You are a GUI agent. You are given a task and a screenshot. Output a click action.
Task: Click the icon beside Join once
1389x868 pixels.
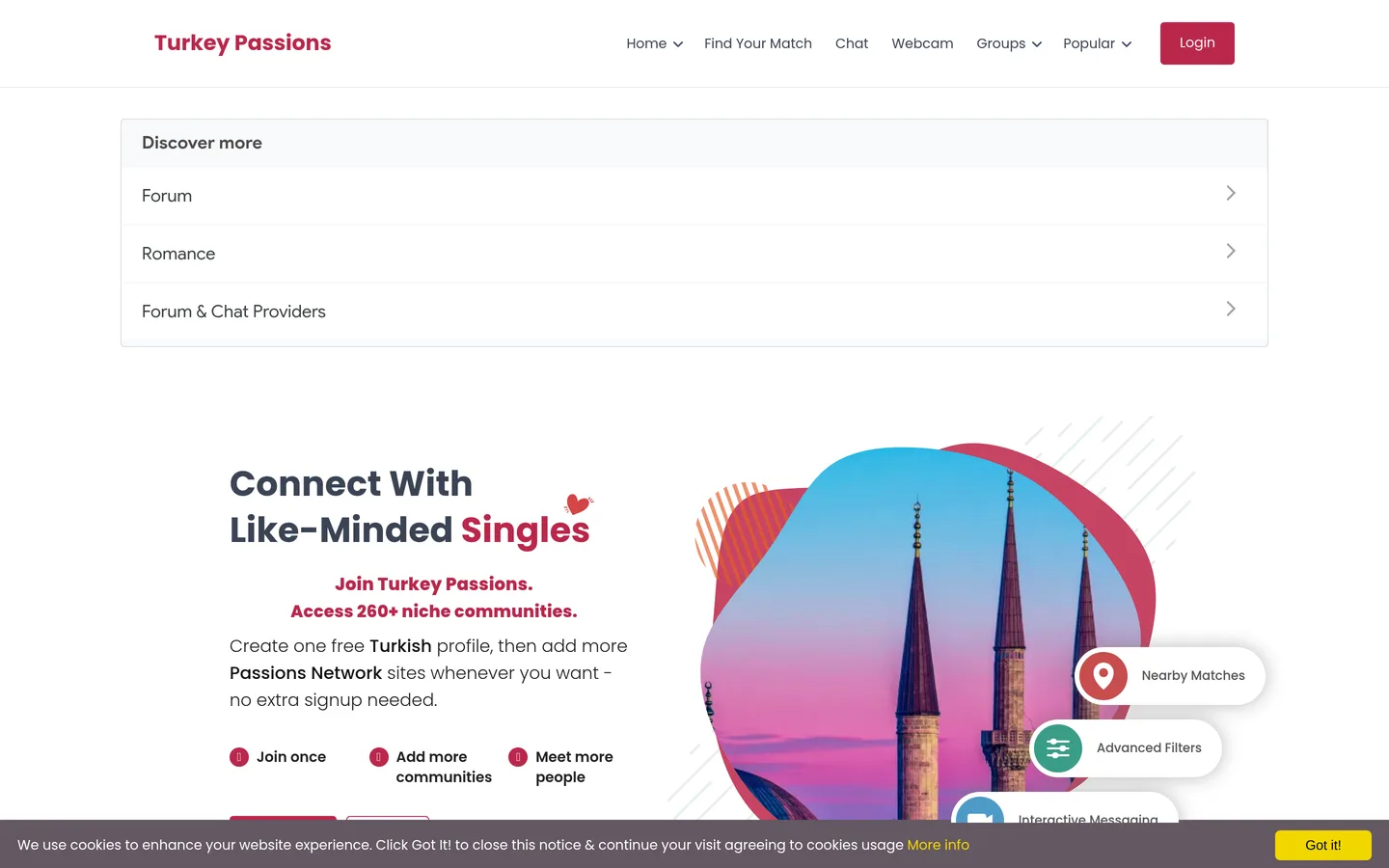pos(239,757)
